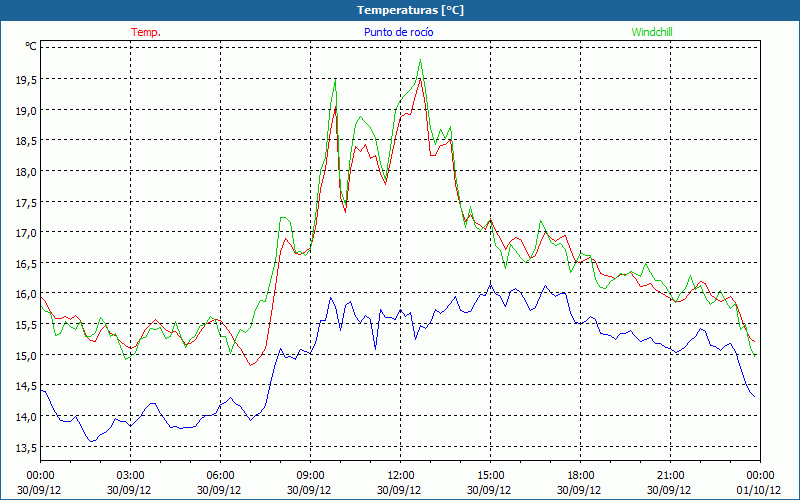Click the "03:00" time label
Viewport: 800px width, 500px height.
[x=131, y=476]
